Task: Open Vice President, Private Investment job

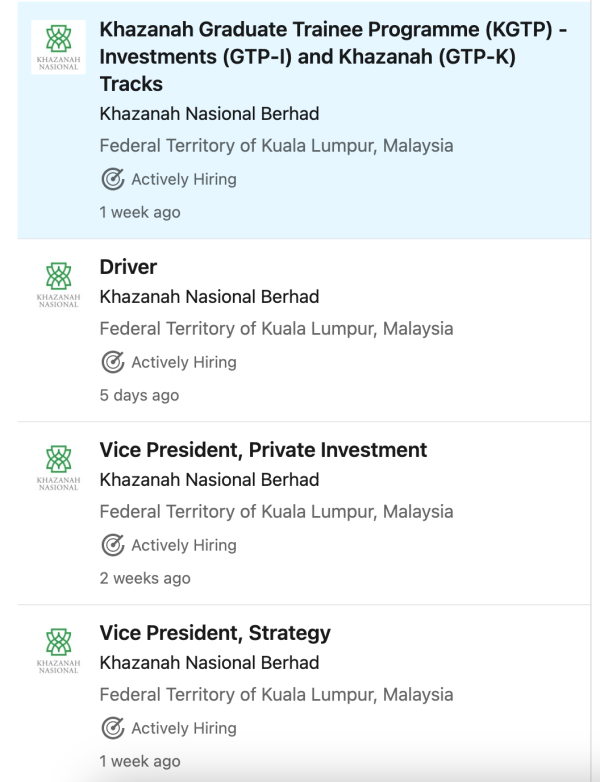Action: click(263, 450)
